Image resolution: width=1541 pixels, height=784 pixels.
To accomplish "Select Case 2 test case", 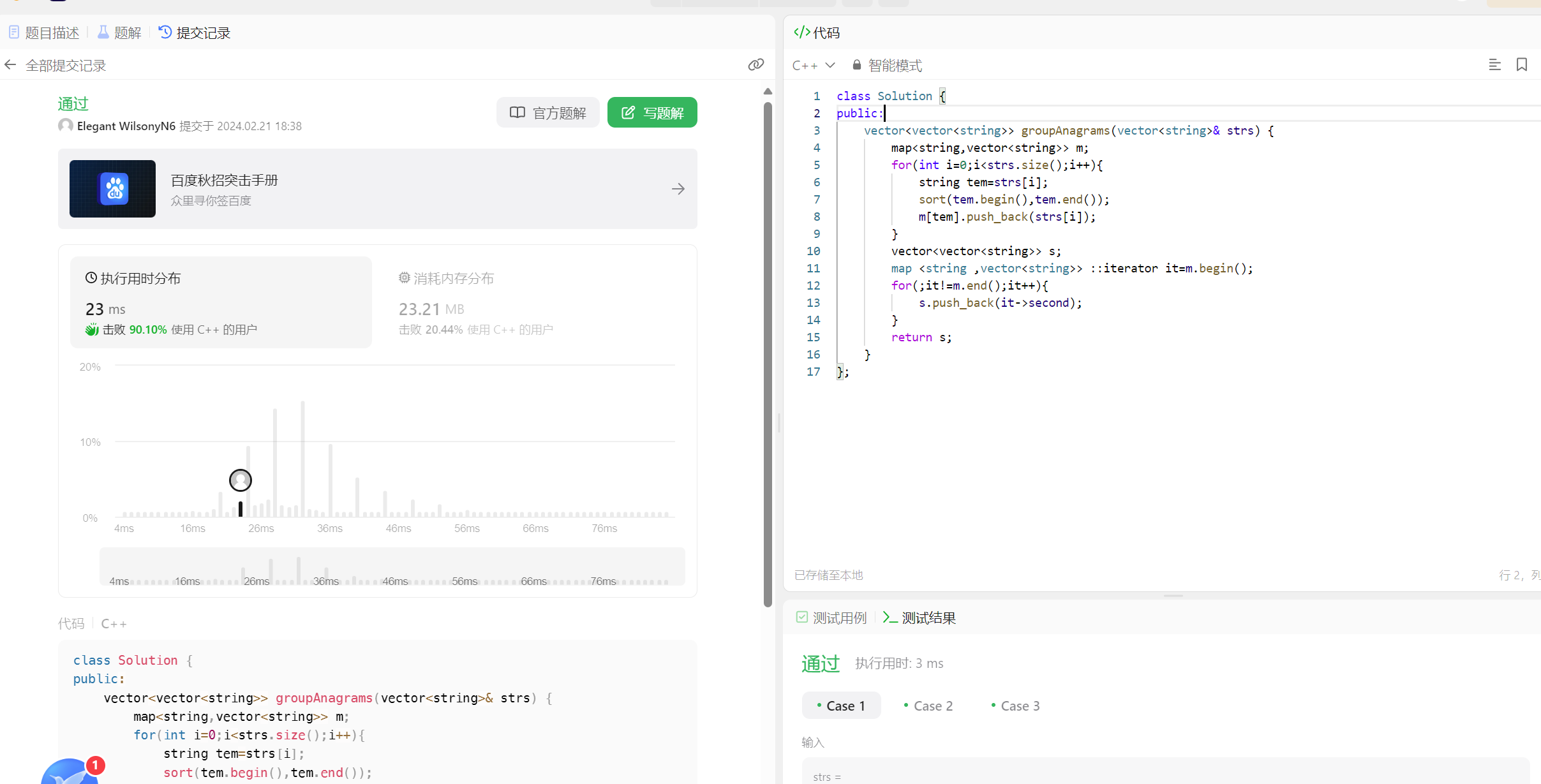I will click(928, 706).
